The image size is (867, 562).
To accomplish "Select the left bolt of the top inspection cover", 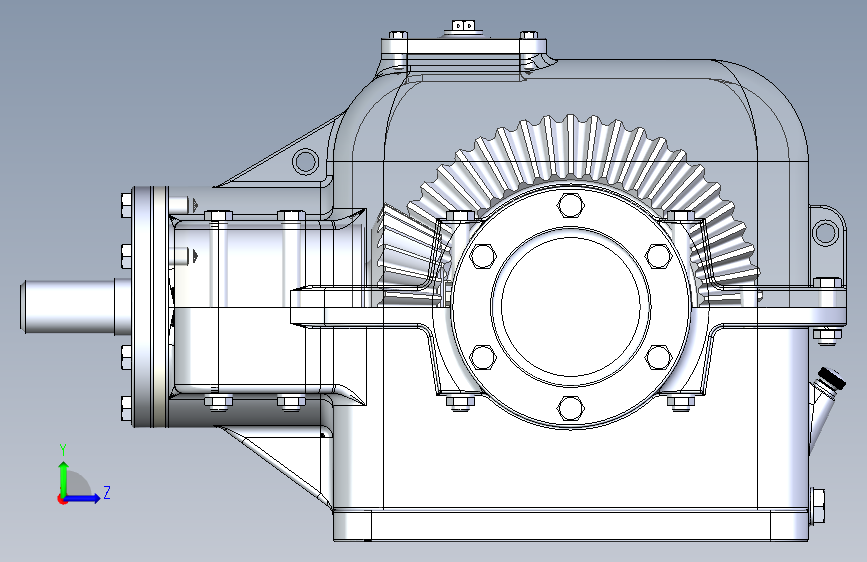I will click(x=398, y=35).
